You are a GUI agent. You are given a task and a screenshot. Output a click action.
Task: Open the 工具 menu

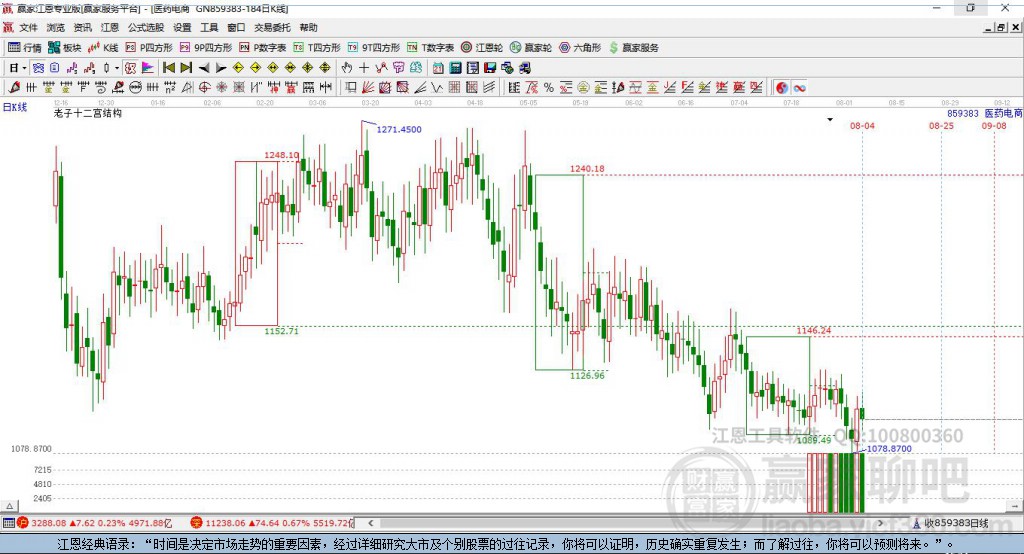pyautogui.click(x=209, y=27)
